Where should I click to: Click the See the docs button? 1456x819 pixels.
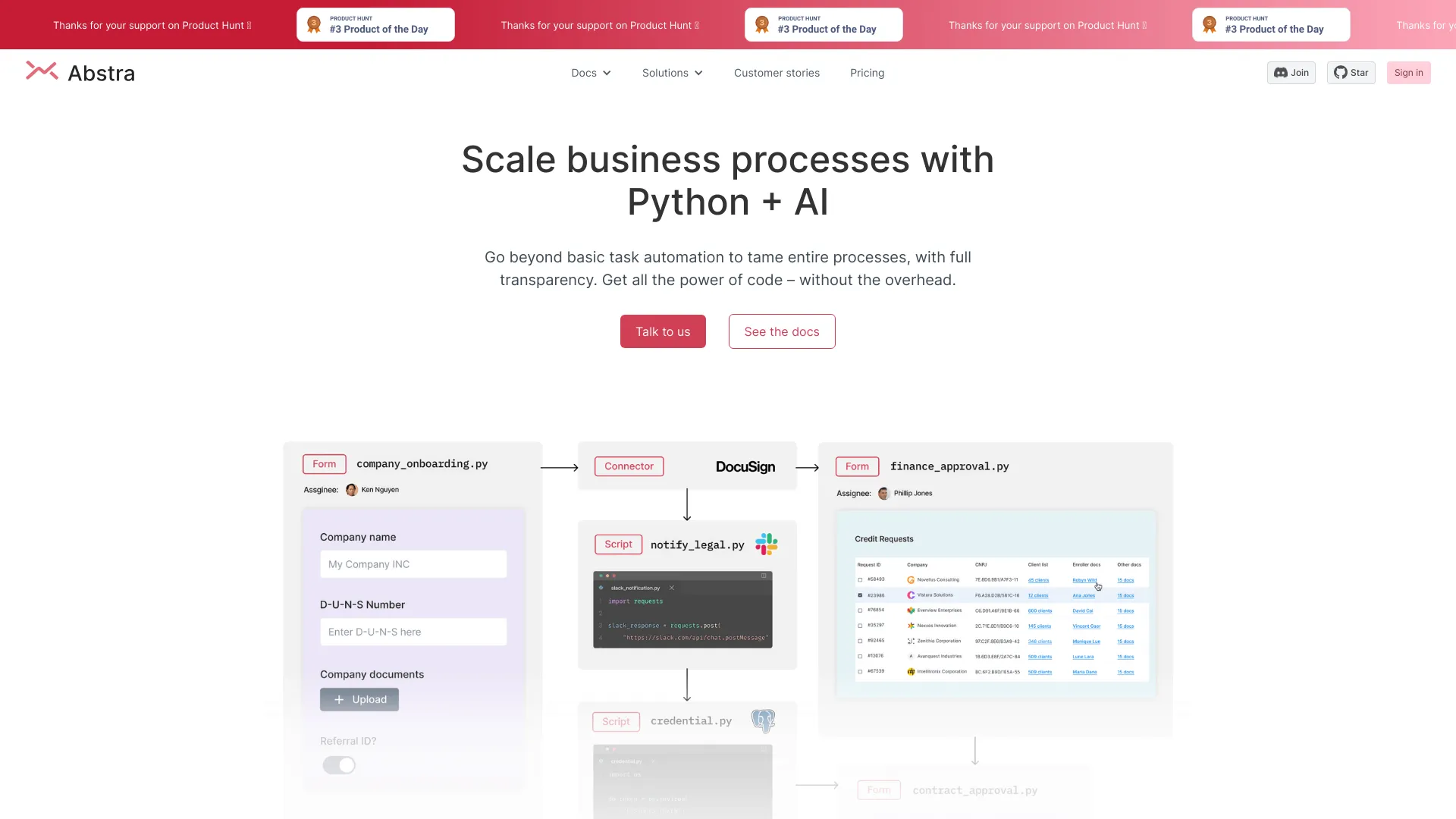point(782,331)
